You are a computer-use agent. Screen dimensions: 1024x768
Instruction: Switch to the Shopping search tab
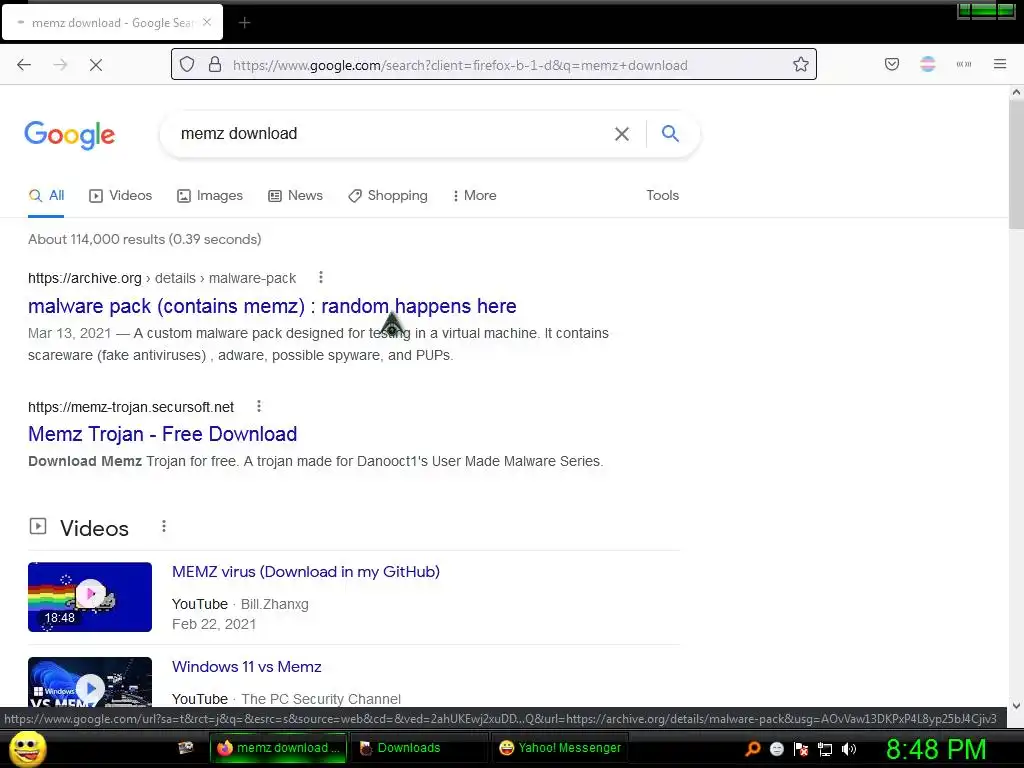tap(388, 195)
